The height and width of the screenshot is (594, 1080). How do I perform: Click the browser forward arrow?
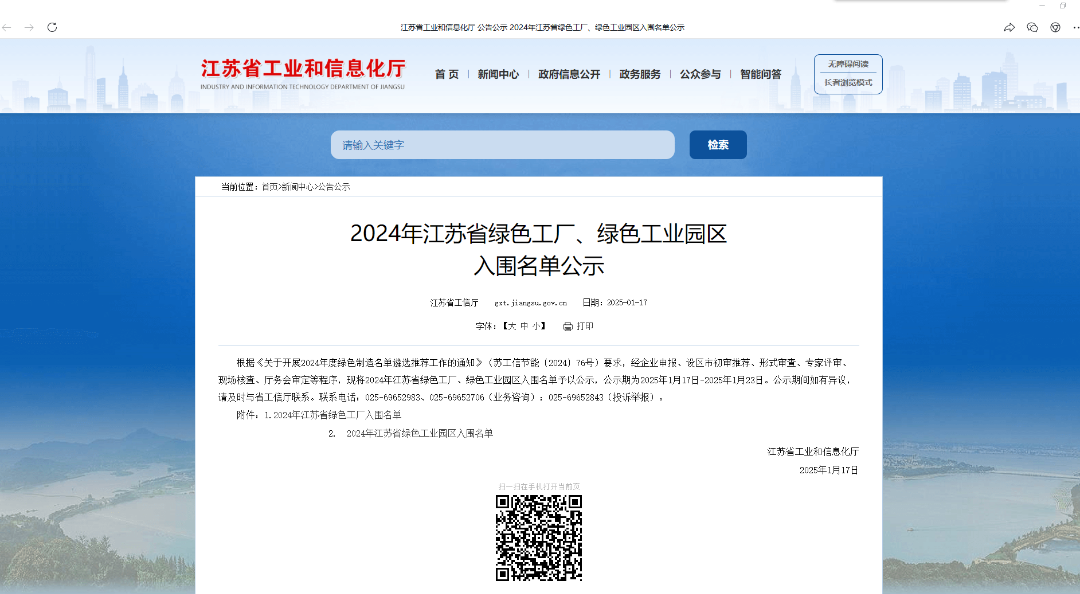click(29, 27)
